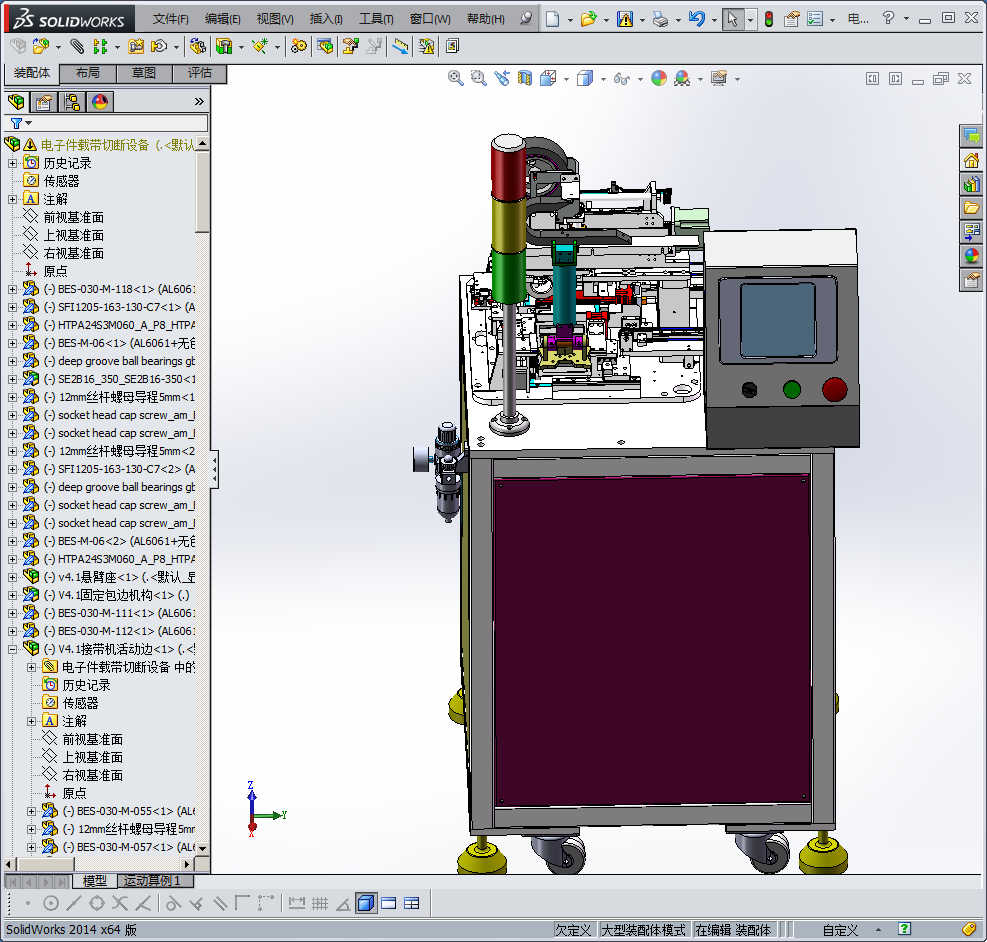987x942 pixels.
Task: Expand the panel tabs double-chevron
Action: 199,101
